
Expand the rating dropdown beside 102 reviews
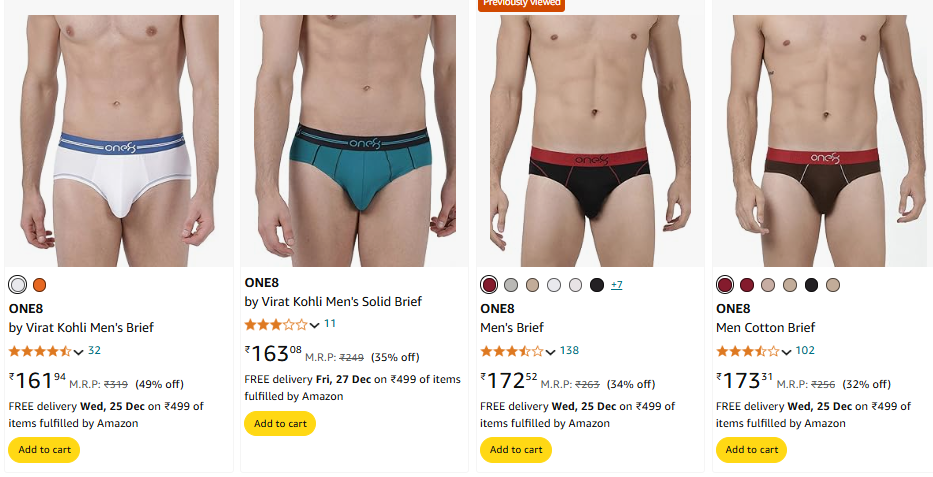click(786, 352)
